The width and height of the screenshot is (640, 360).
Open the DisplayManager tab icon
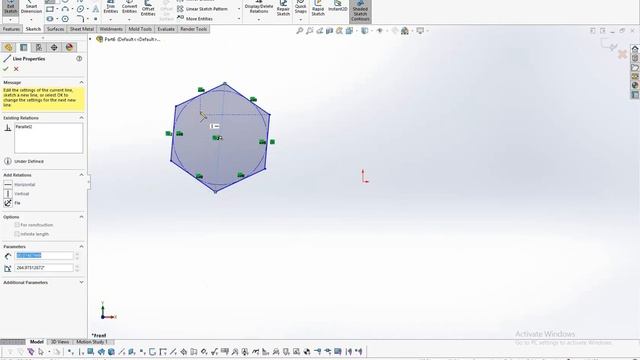pos(69,47)
